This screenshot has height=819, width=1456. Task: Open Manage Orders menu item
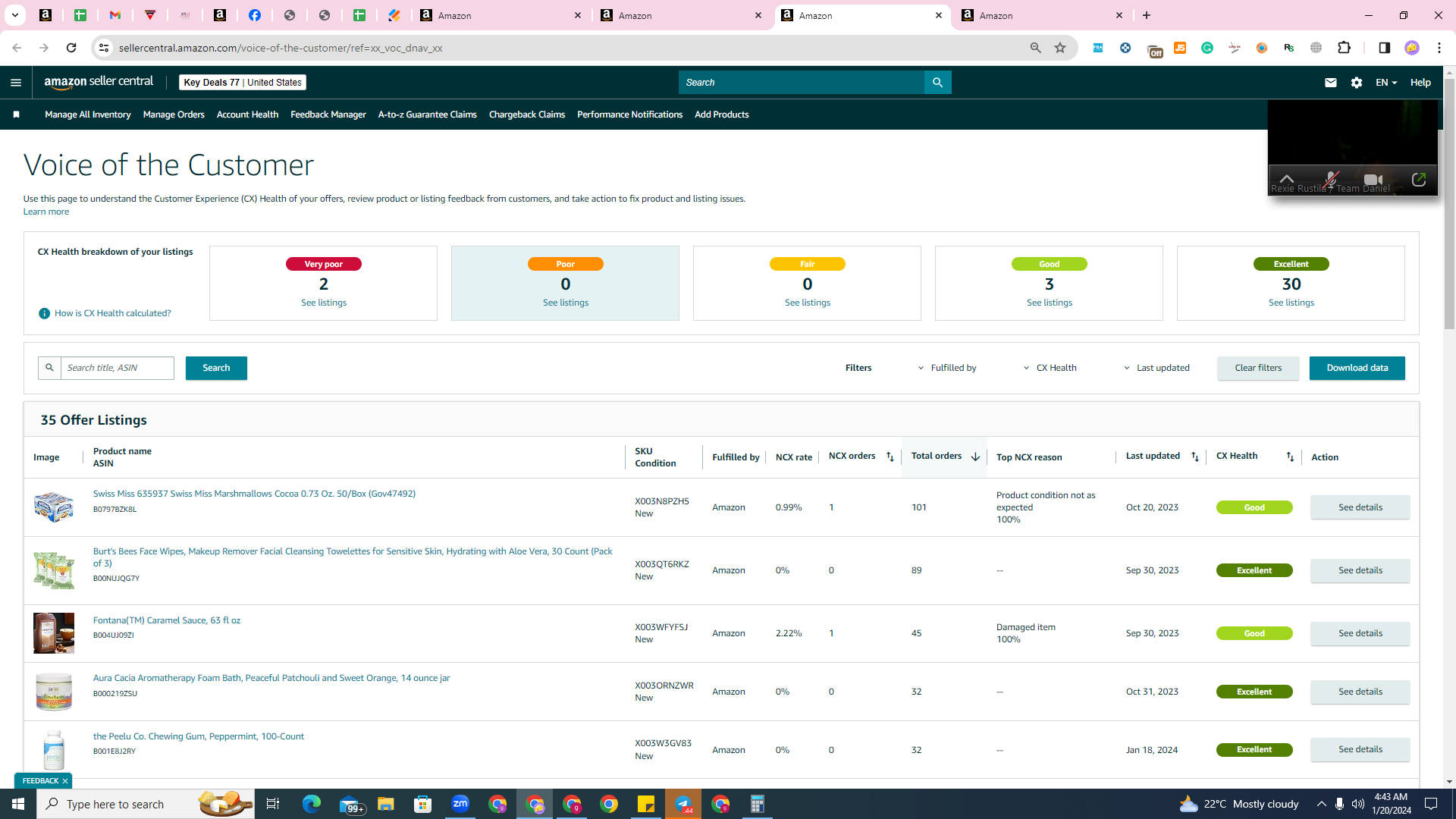click(174, 115)
